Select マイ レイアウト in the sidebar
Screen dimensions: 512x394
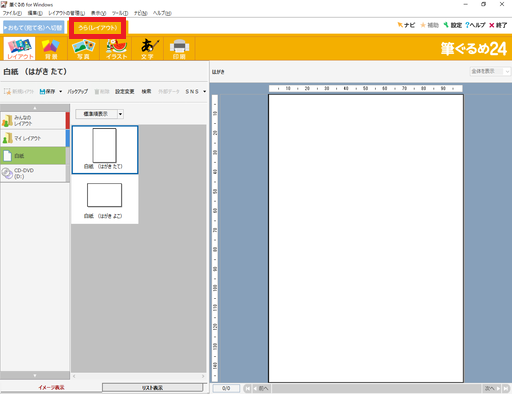(x=33, y=138)
